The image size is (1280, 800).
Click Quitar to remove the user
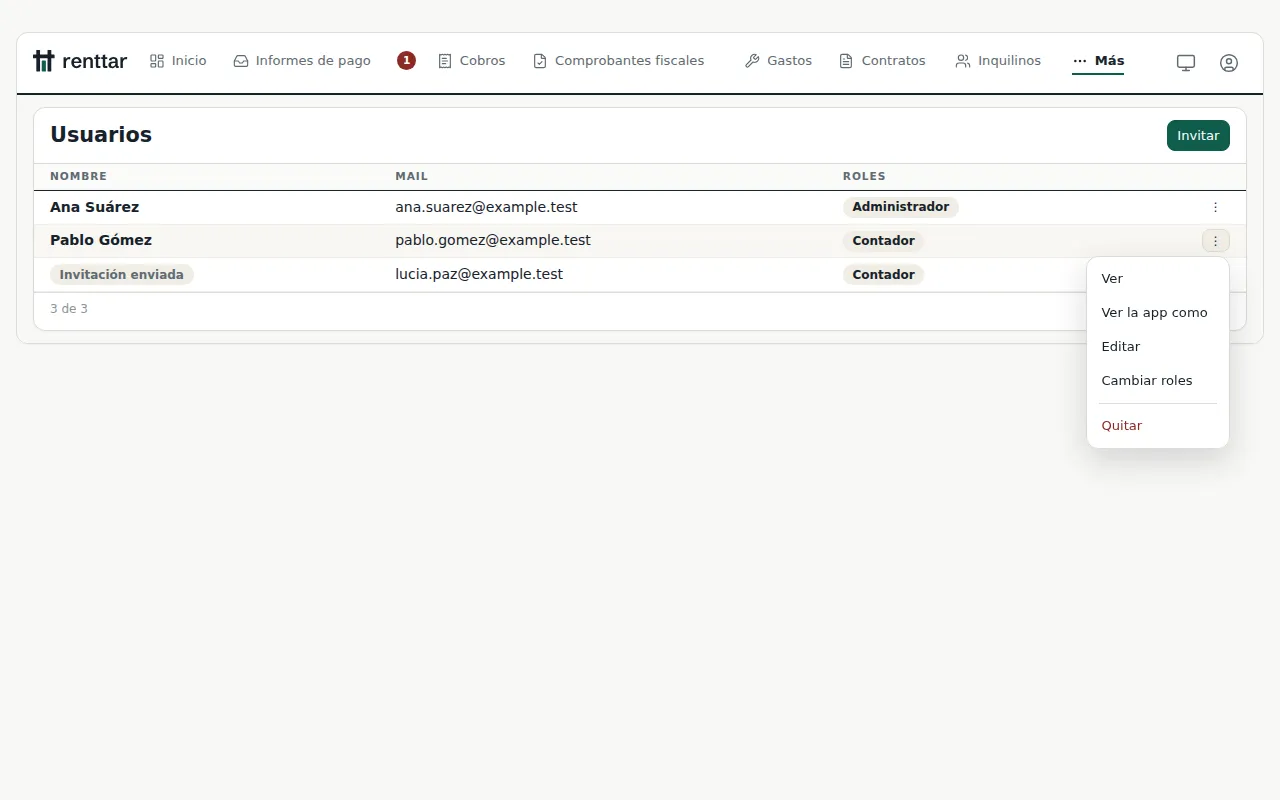point(1158,426)
